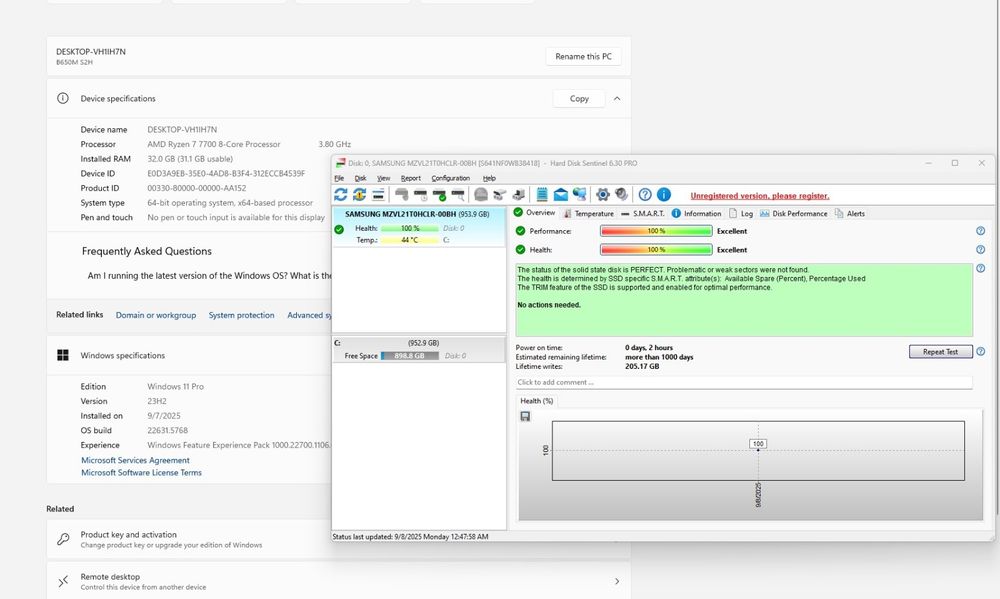The width and height of the screenshot is (1000, 599).
Task: Click the question mark help toolbar icon
Action: [645, 195]
